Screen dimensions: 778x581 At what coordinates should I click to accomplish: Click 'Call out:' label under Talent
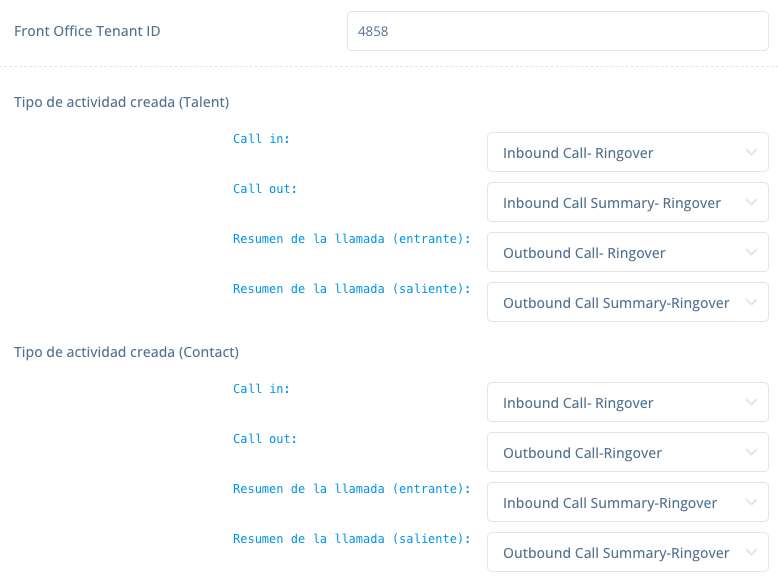point(265,189)
